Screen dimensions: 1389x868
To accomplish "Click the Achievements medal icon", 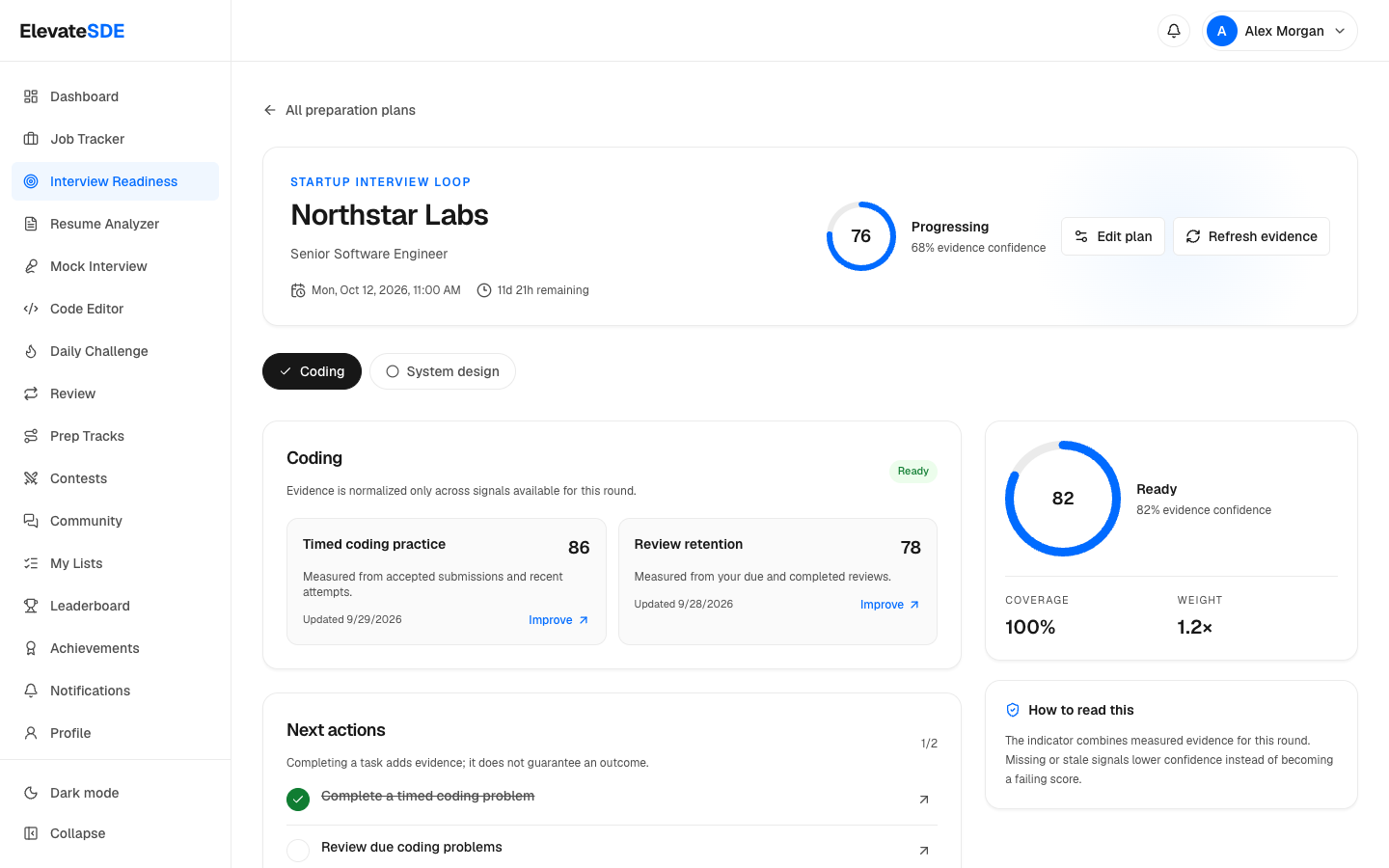I will coord(31,648).
